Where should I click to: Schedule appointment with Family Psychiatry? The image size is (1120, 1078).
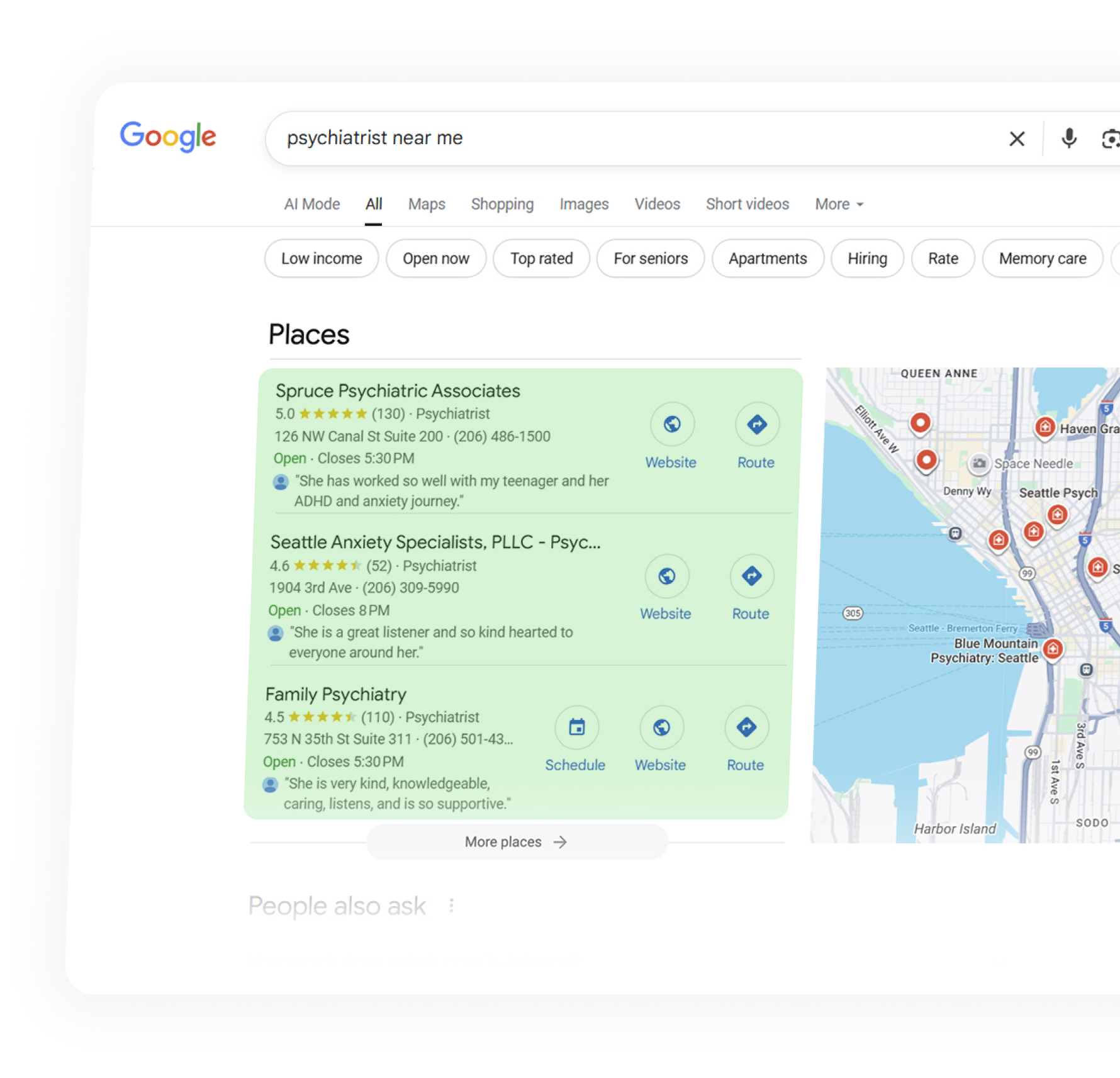tap(576, 727)
